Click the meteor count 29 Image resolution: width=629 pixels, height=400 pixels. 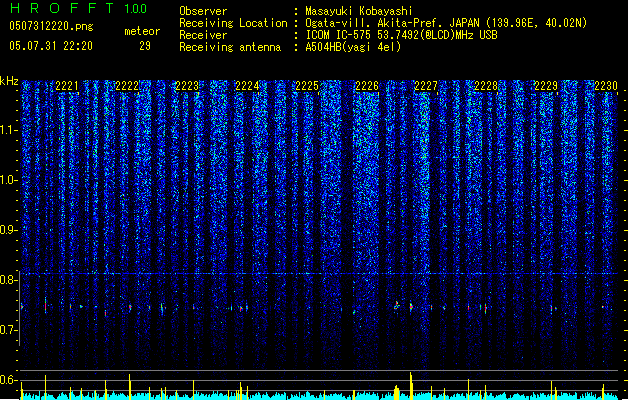point(145,46)
